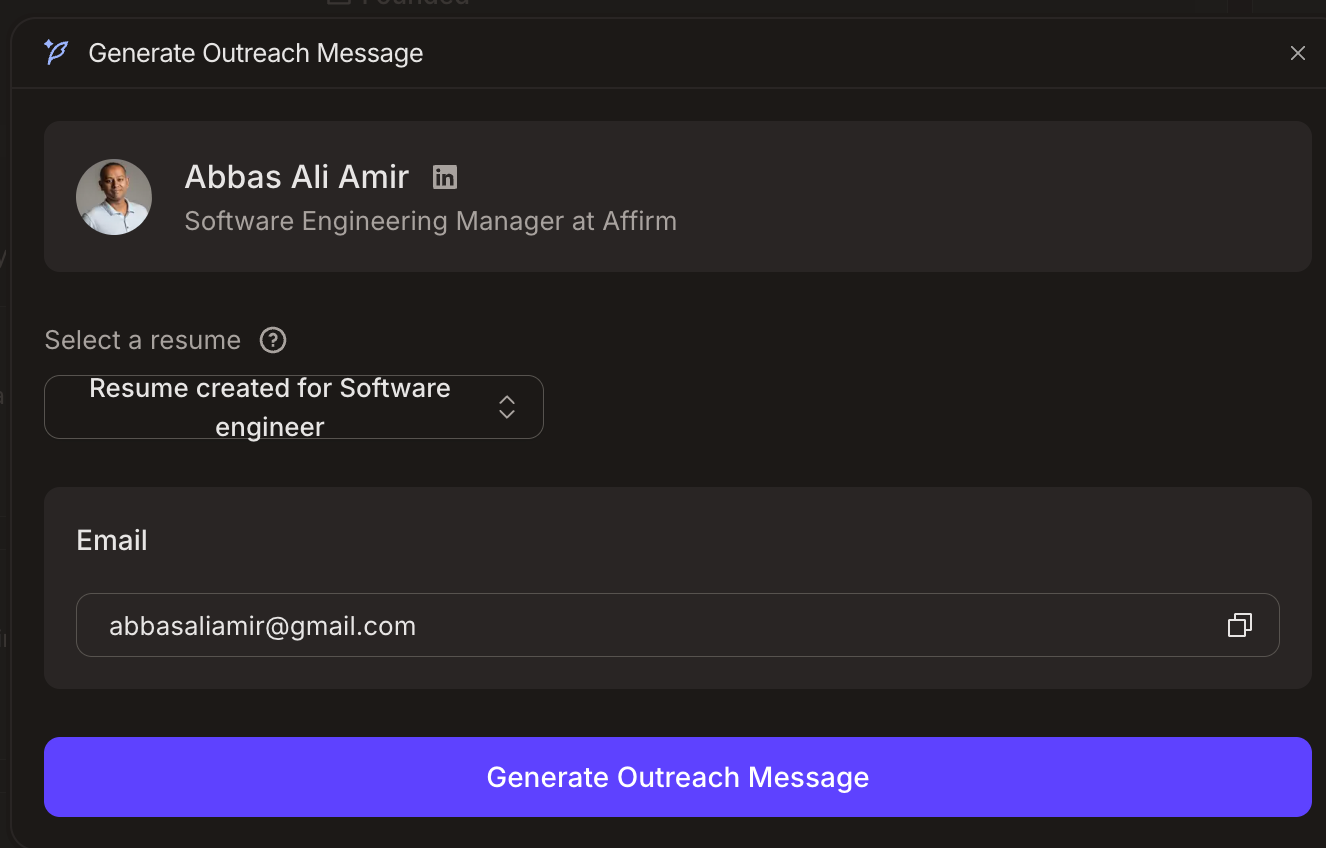Click the copy icon inside the email field
Image resolution: width=1326 pixels, height=848 pixels.
[x=1240, y=624]
